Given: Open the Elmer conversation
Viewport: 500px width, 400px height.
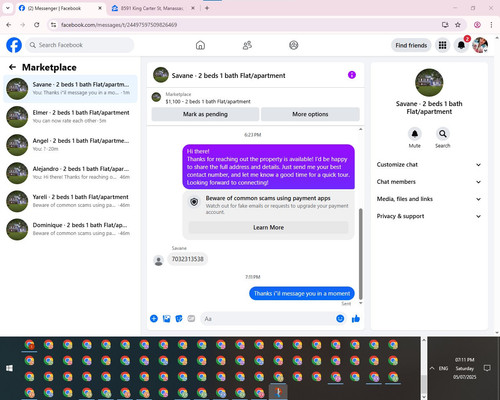Looking at the screenshot, I should [x=70, y=117].
